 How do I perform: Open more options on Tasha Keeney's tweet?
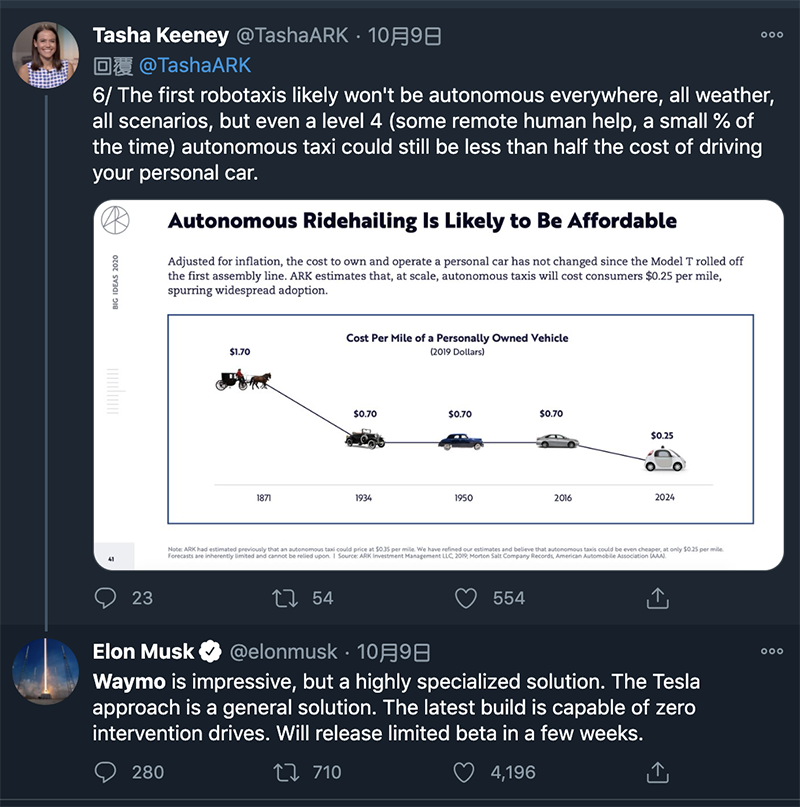point(772,35)
